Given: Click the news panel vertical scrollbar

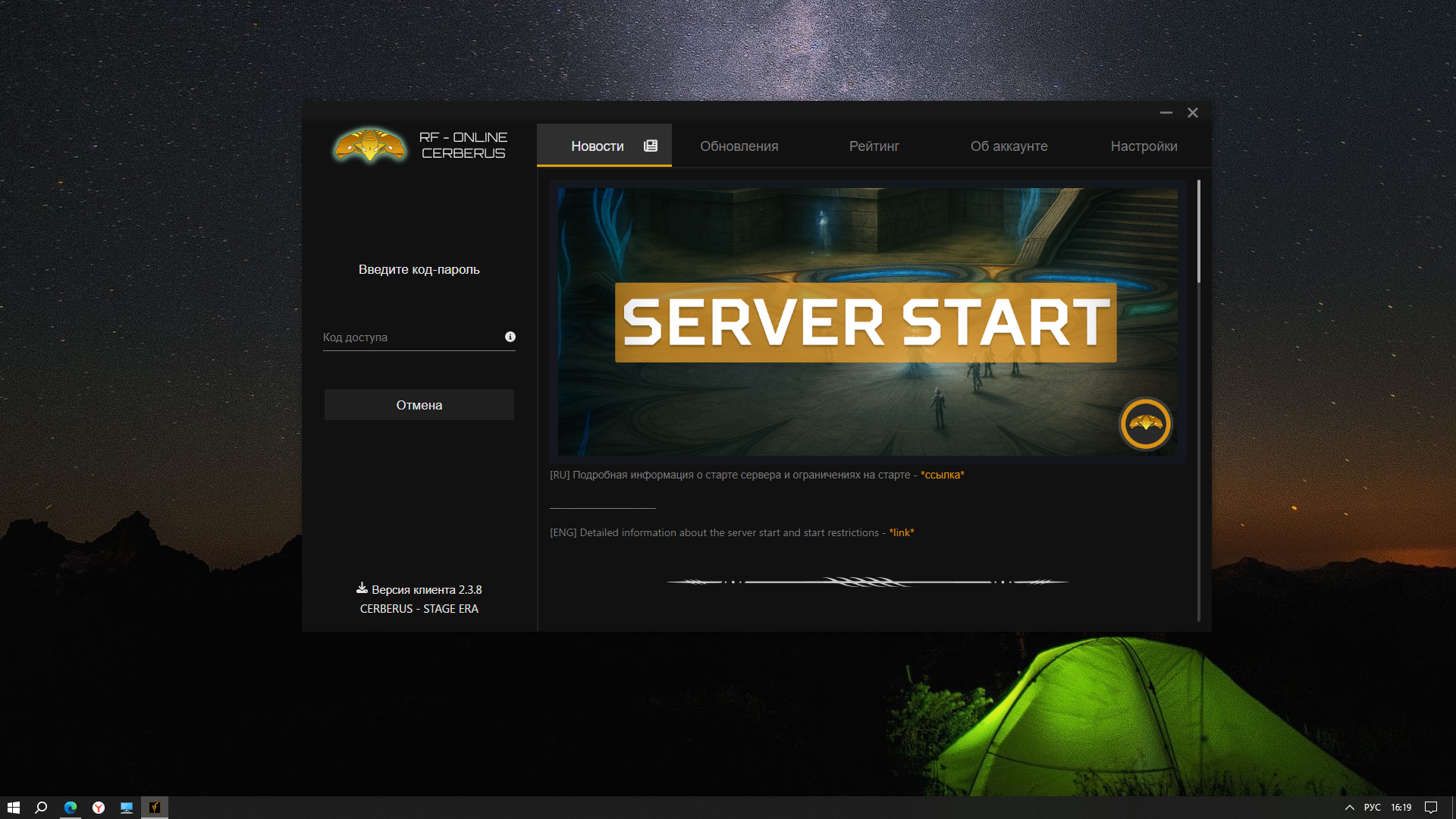Looking at the screenshot, I should pos(1199,231).
